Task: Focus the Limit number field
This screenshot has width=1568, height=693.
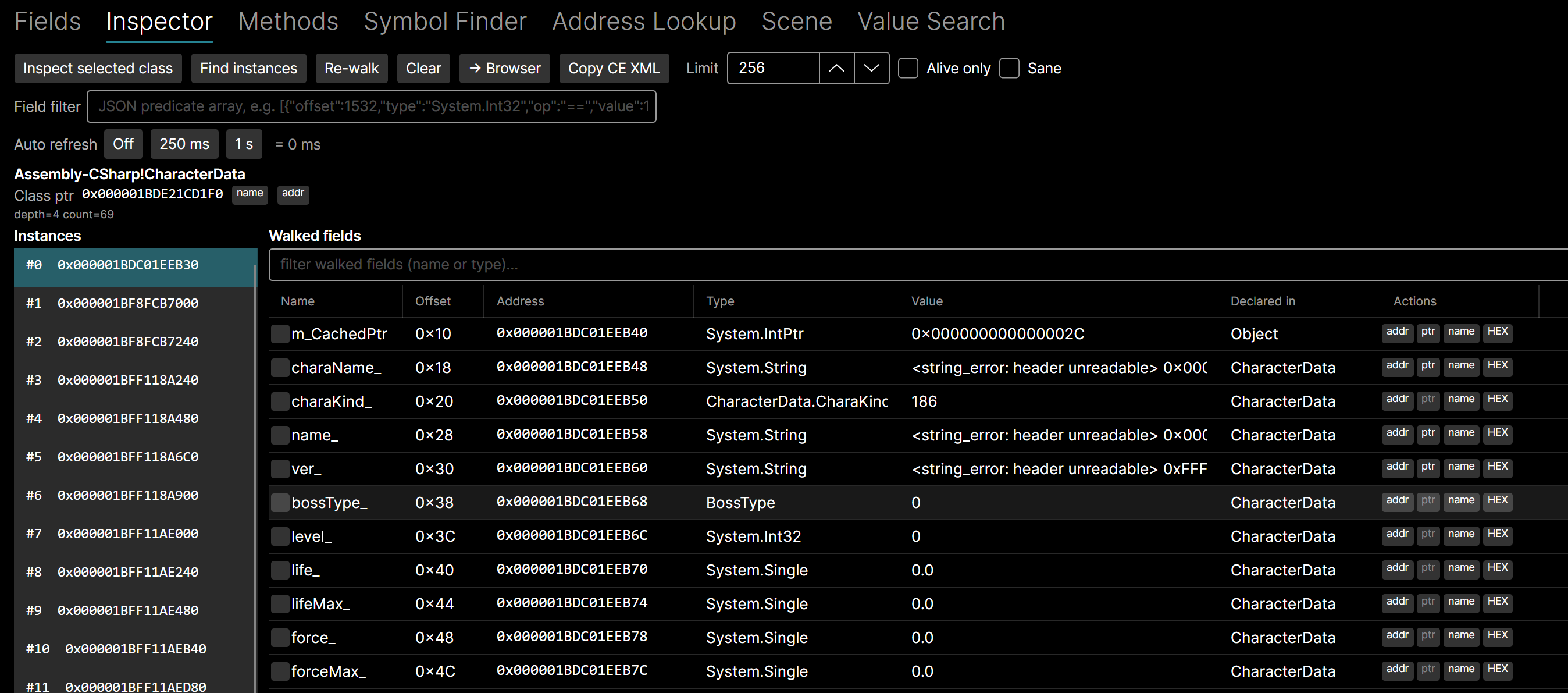Action: (x=773, y=68)
